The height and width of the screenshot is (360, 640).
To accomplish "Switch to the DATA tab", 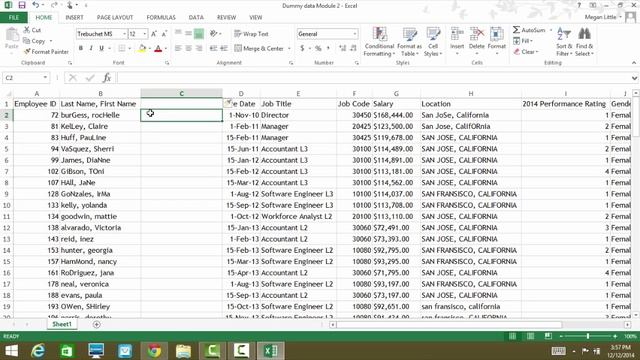I will [x=196, y=18].
